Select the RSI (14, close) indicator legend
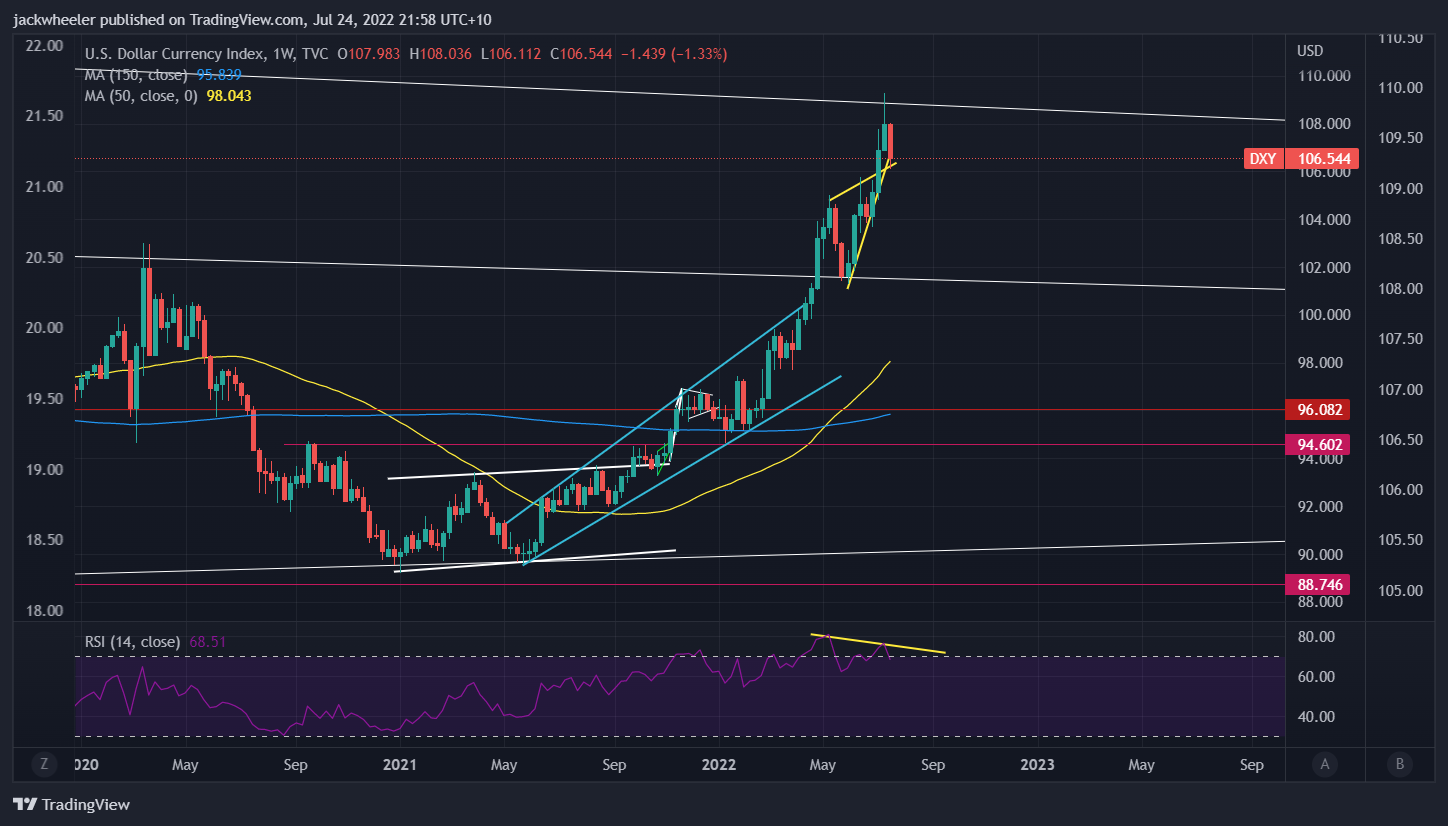Image resolution: width=1448 pixels, height=826 pixels. 133,642
